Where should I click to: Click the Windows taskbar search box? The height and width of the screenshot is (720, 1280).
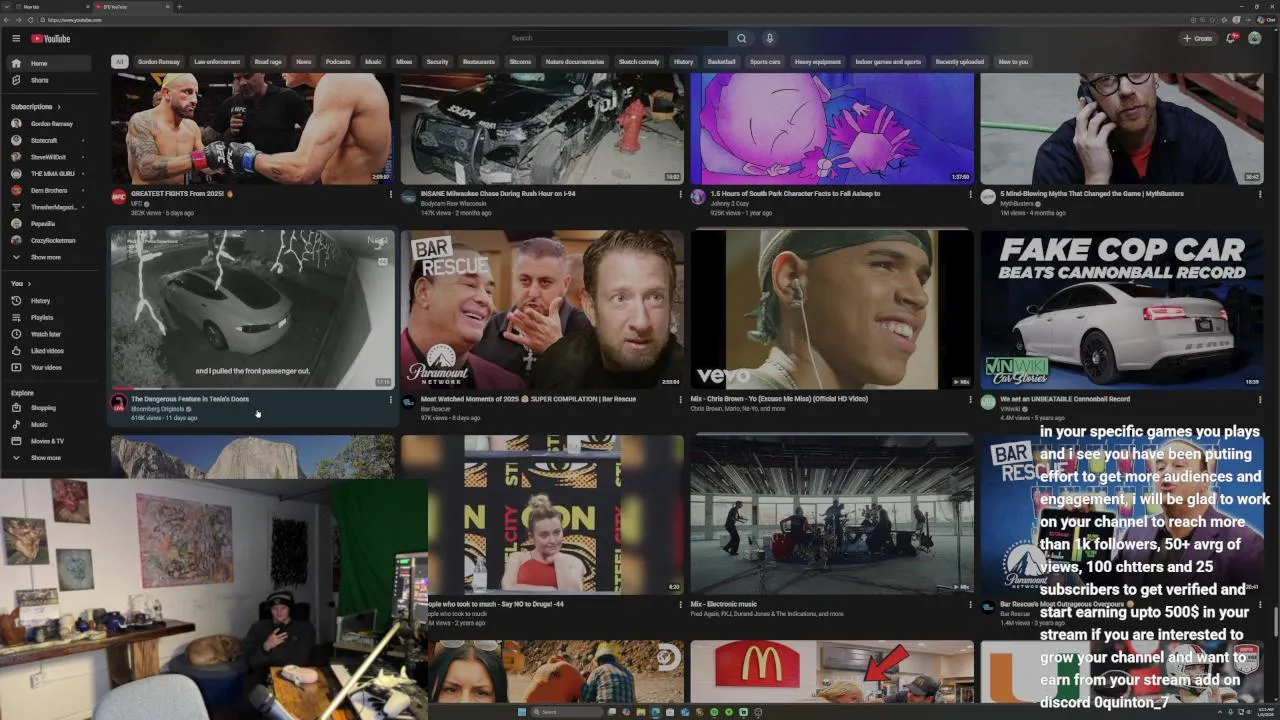567,712
